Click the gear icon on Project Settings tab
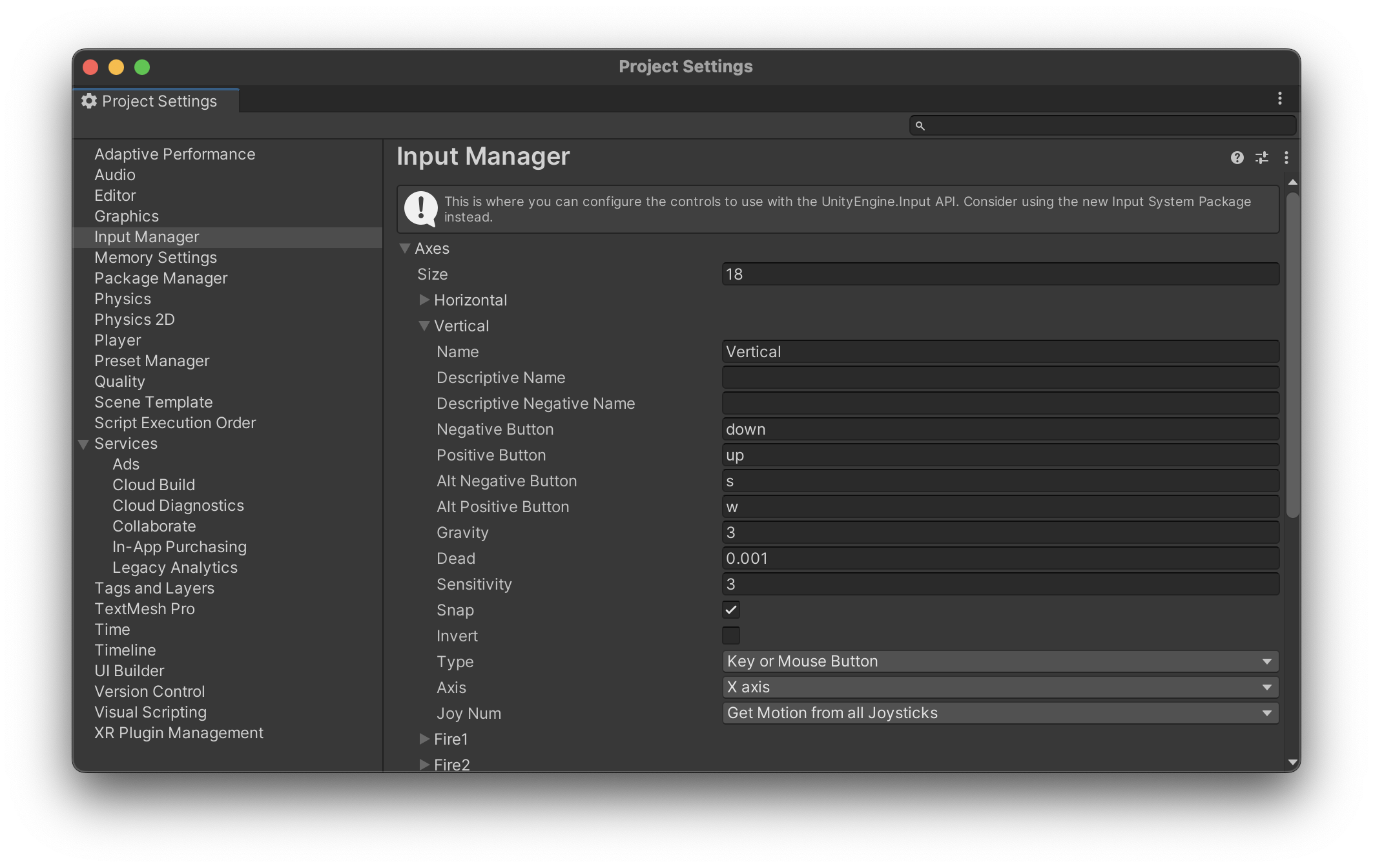 tap(89, 101)
